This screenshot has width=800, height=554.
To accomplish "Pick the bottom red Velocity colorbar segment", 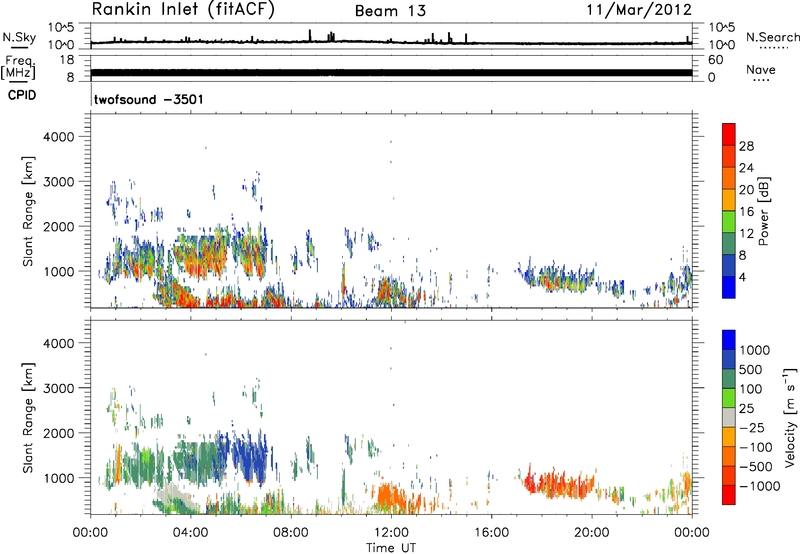I will pyautogui.click(x=729, y=495).
